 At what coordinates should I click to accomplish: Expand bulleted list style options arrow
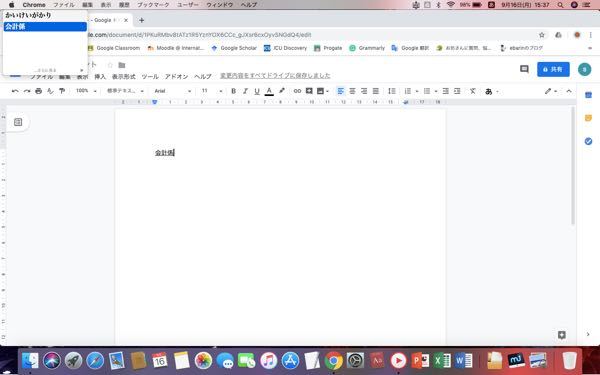point(436,91)
